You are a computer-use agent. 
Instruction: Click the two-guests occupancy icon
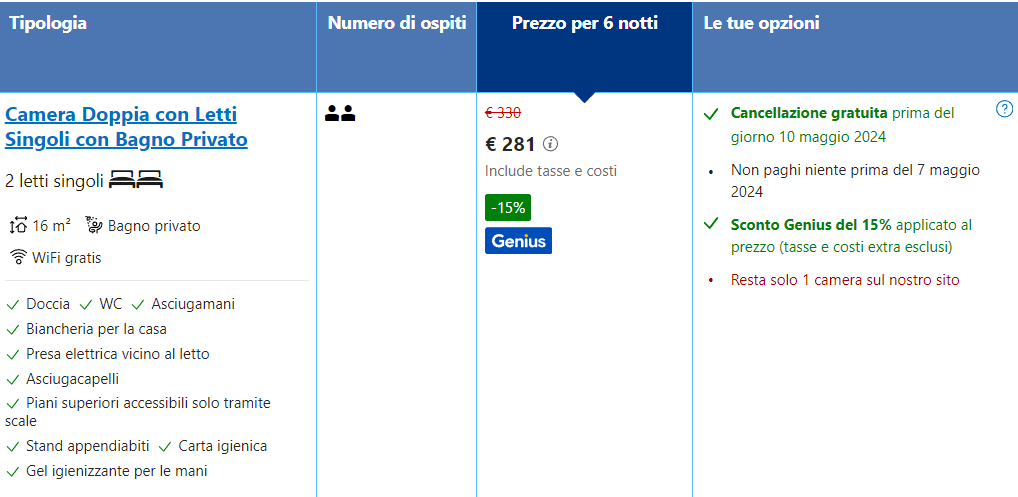[340, 114]
